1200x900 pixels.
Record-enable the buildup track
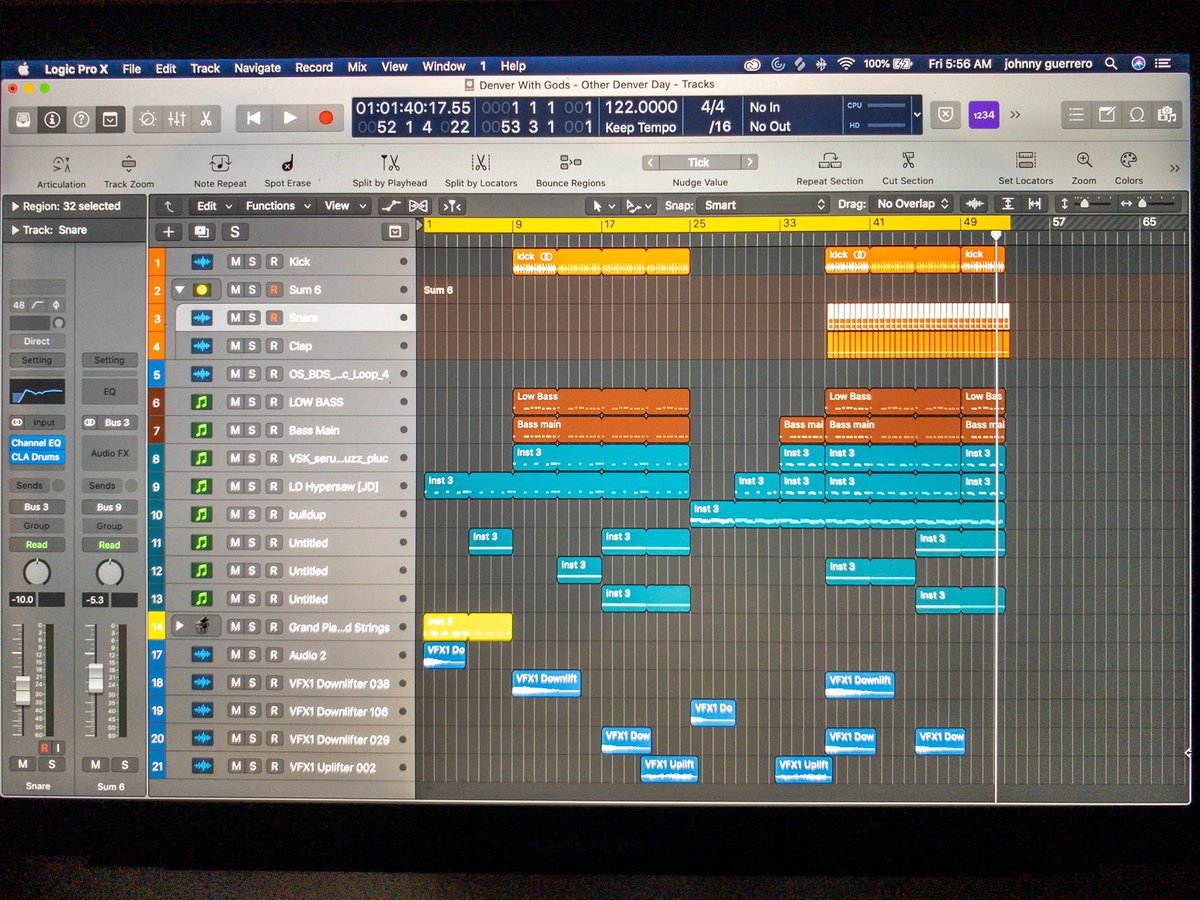pos(272,514)
